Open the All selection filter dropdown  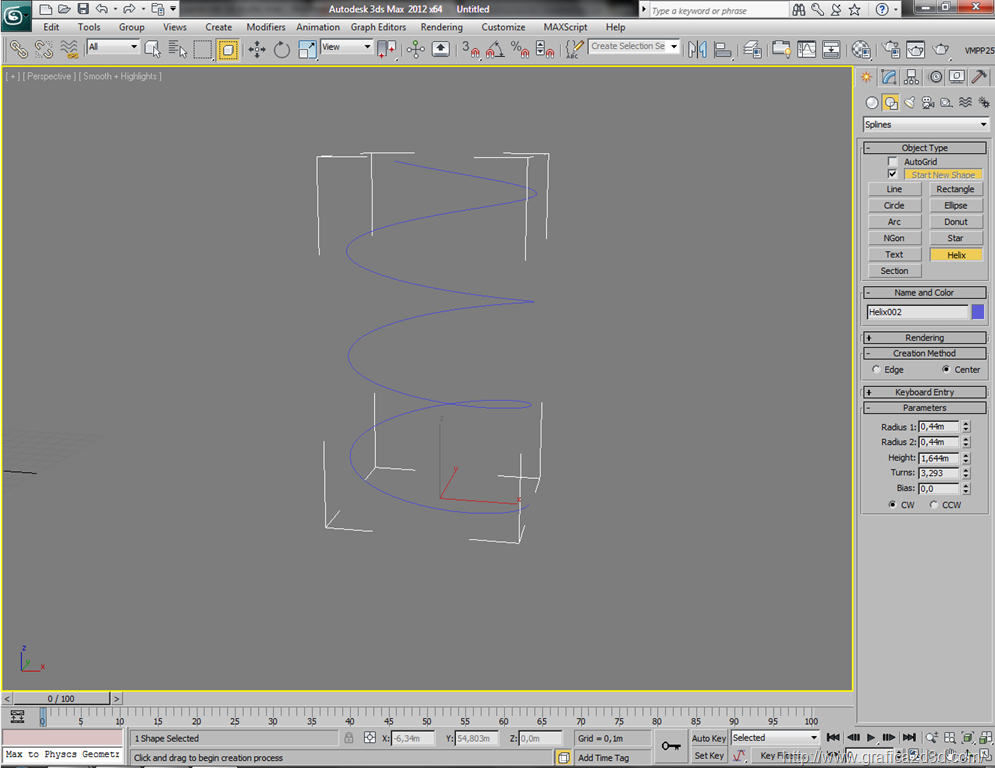point(113,47)
